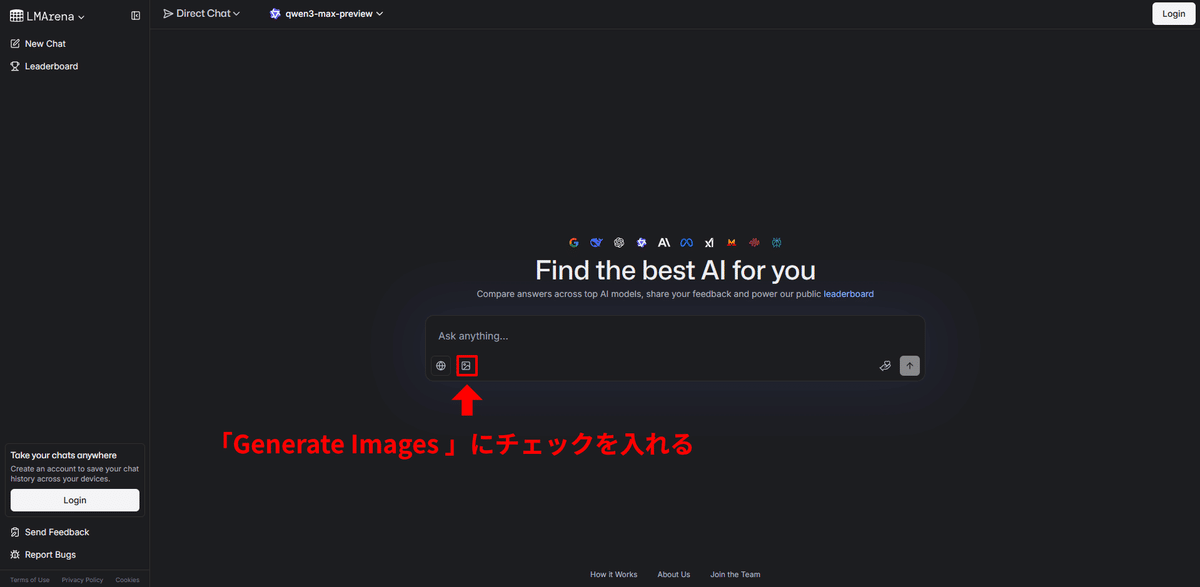Viewport: 1200px width, 587px height.
Task: Click the New Chat pencil icon
Action: coord(15,44)
